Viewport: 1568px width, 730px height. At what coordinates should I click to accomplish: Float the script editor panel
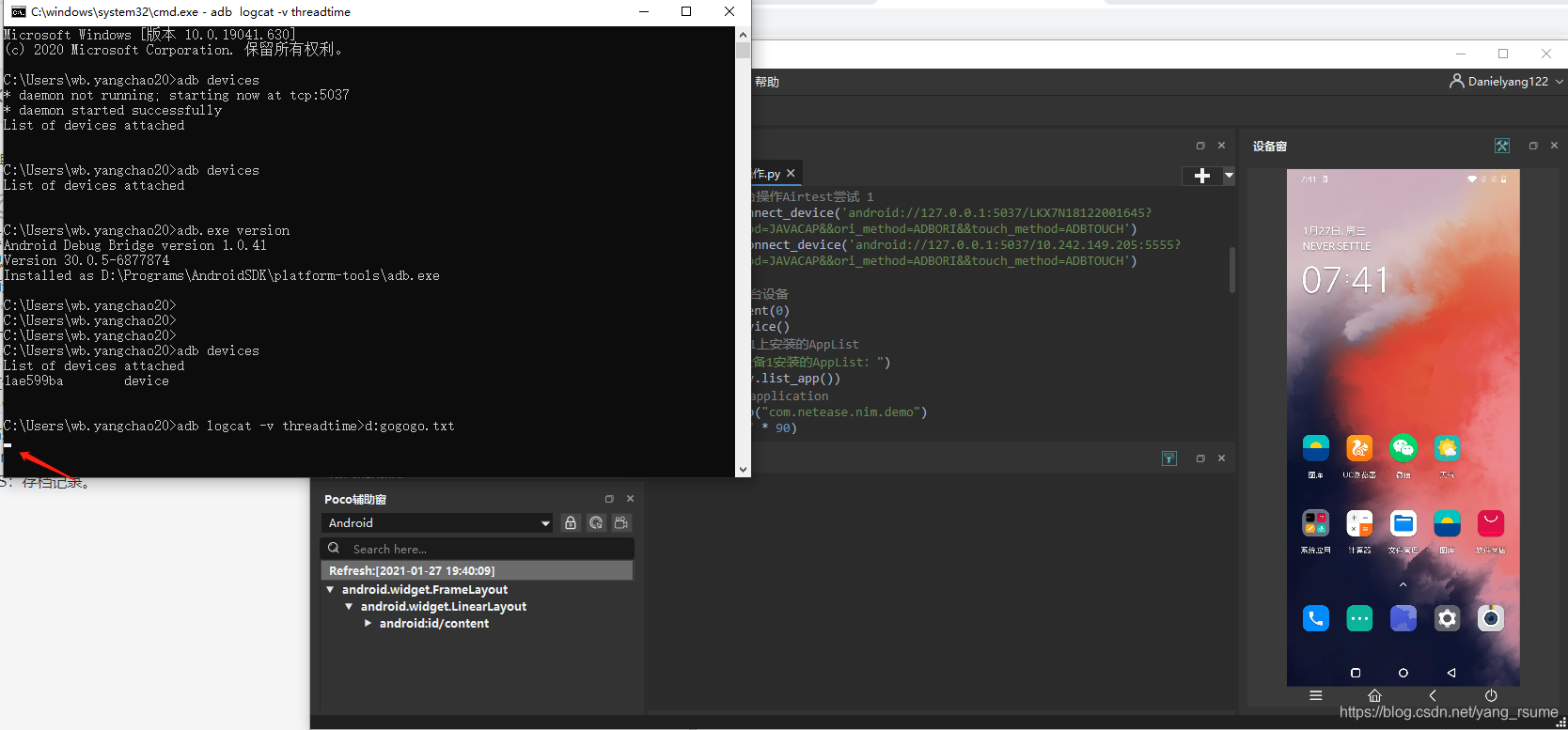tap(1200, 146)
